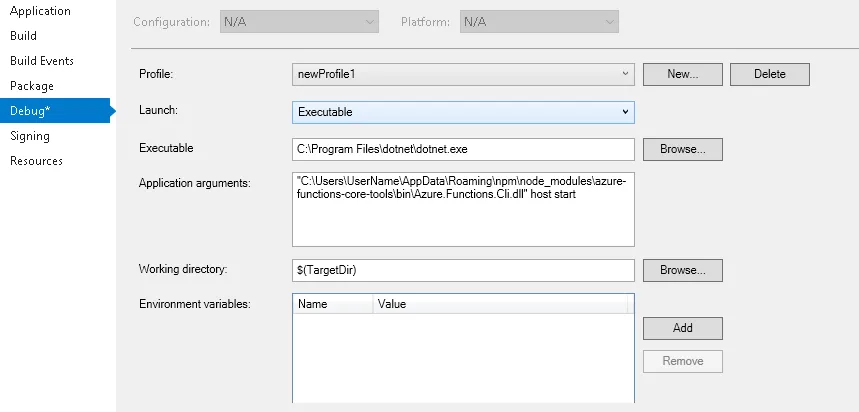Select the Package tab

pyautogui.click(x=32, y=86)
